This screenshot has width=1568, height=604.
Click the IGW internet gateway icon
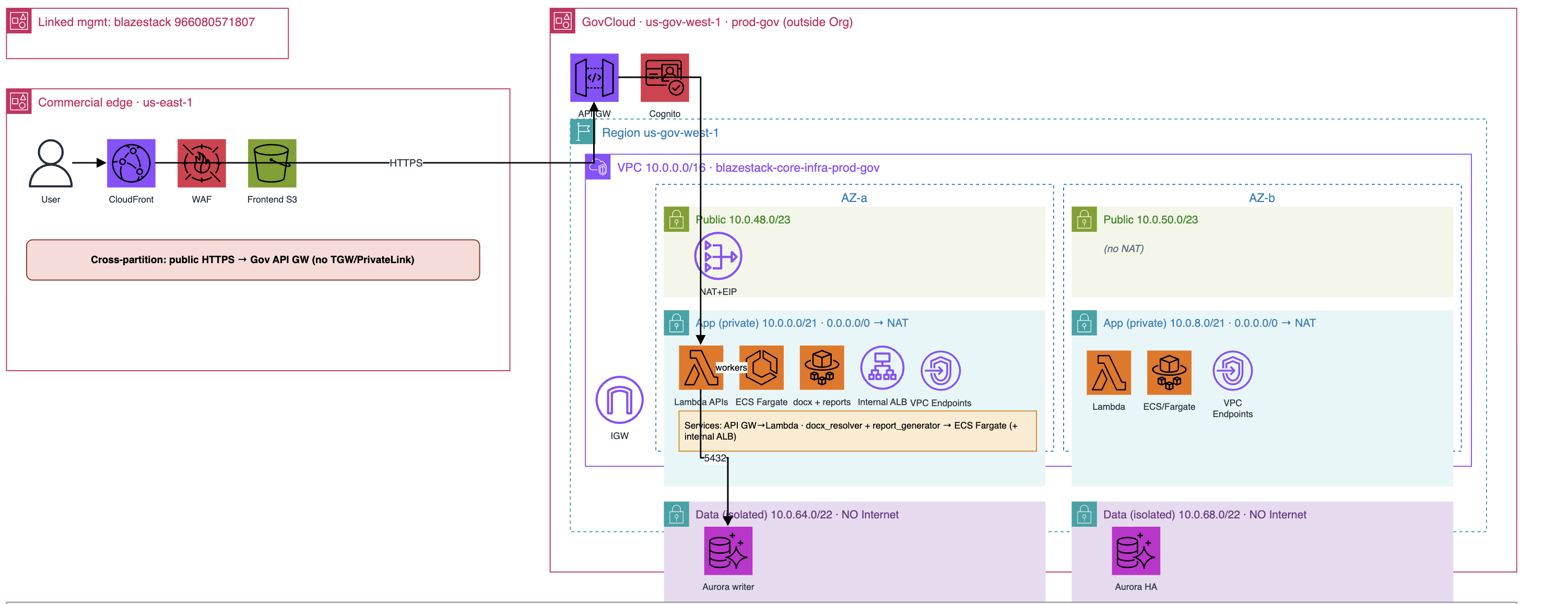pos(619,400)
